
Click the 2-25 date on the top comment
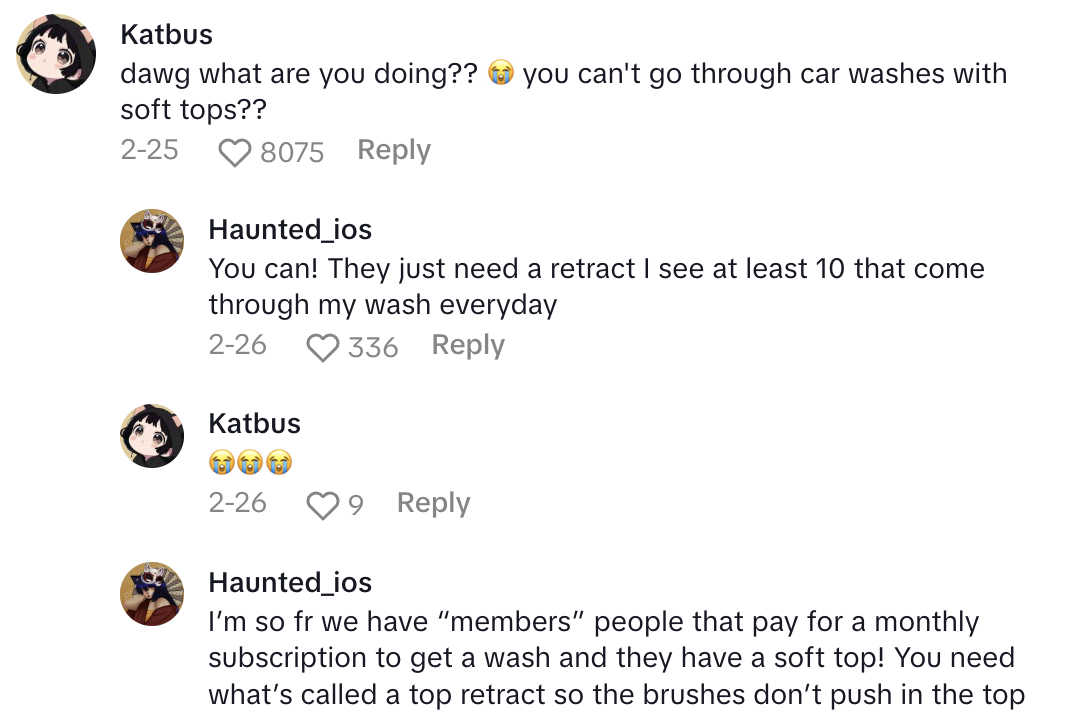(149, 150)
